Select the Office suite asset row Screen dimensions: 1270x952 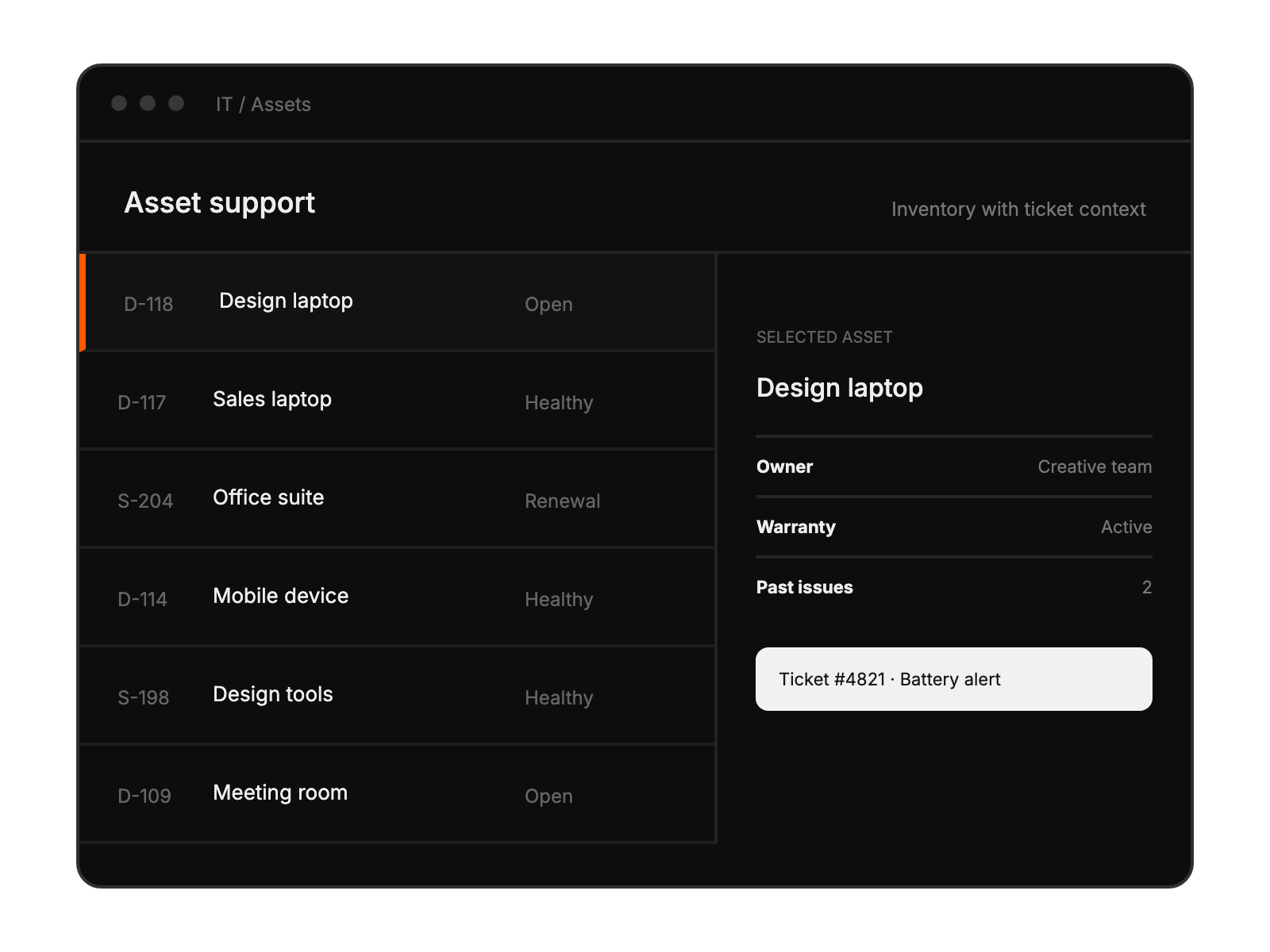click(397, 499)
